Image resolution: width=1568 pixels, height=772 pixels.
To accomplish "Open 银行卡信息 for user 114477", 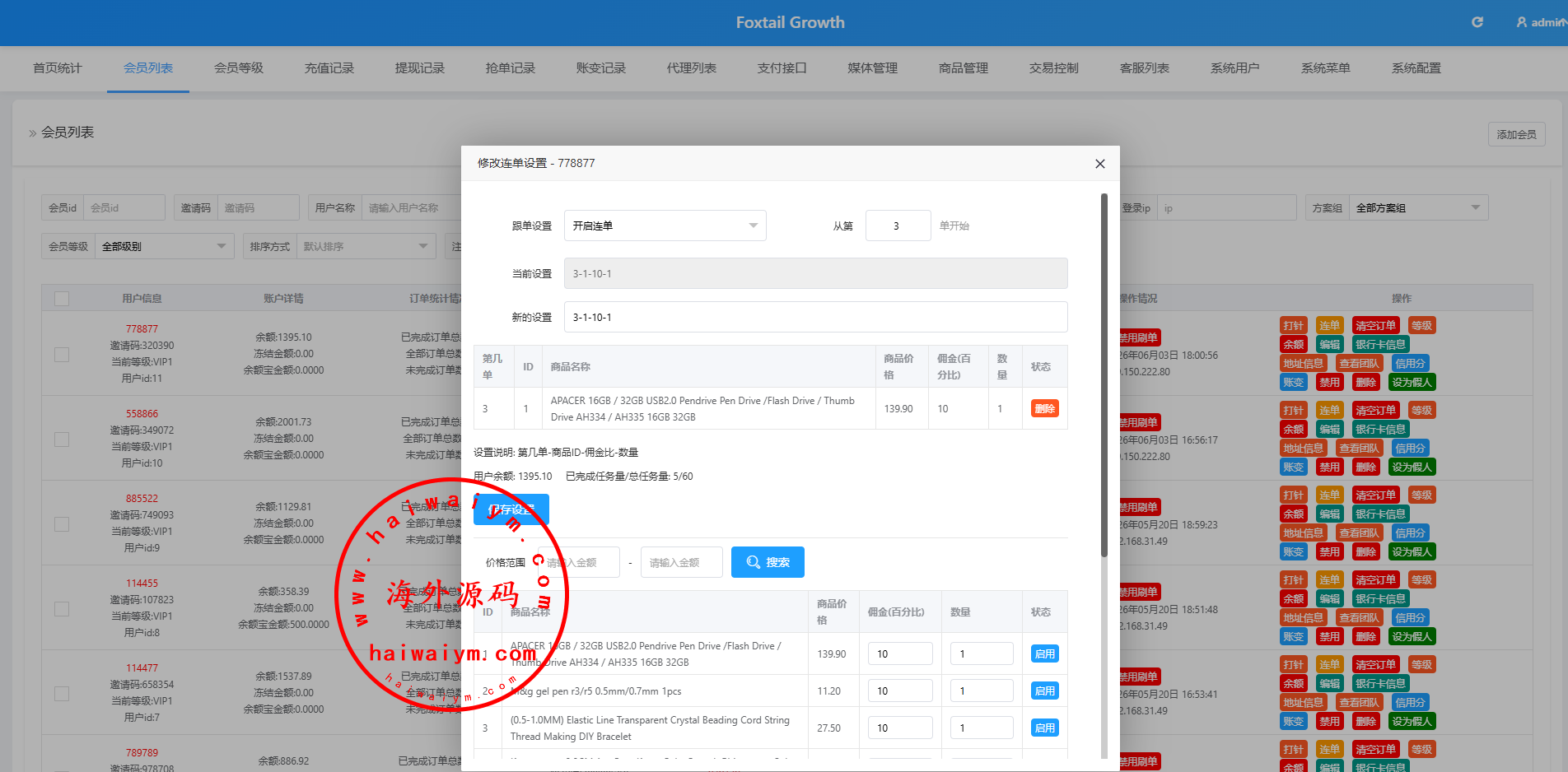I will 1381,684.
